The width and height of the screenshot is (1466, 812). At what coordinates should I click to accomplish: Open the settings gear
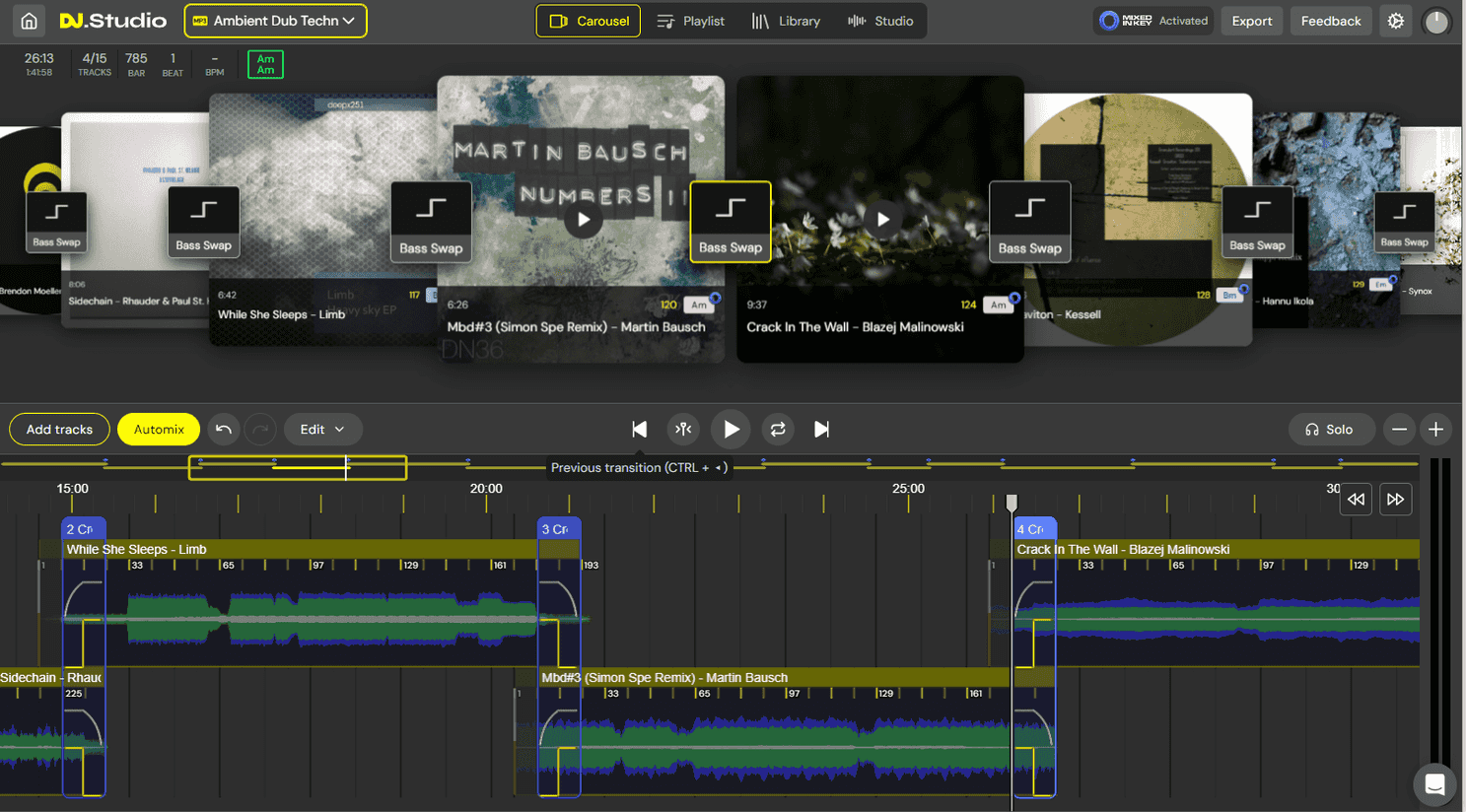(x=1395, y=21)
